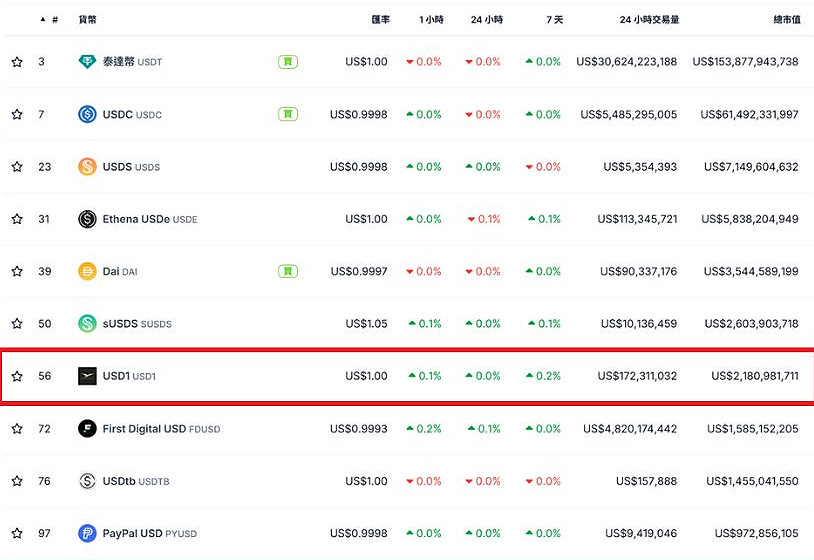Click the Dai coin icon
The width and height of the screenshot is (814, 560).
[88, 271]
